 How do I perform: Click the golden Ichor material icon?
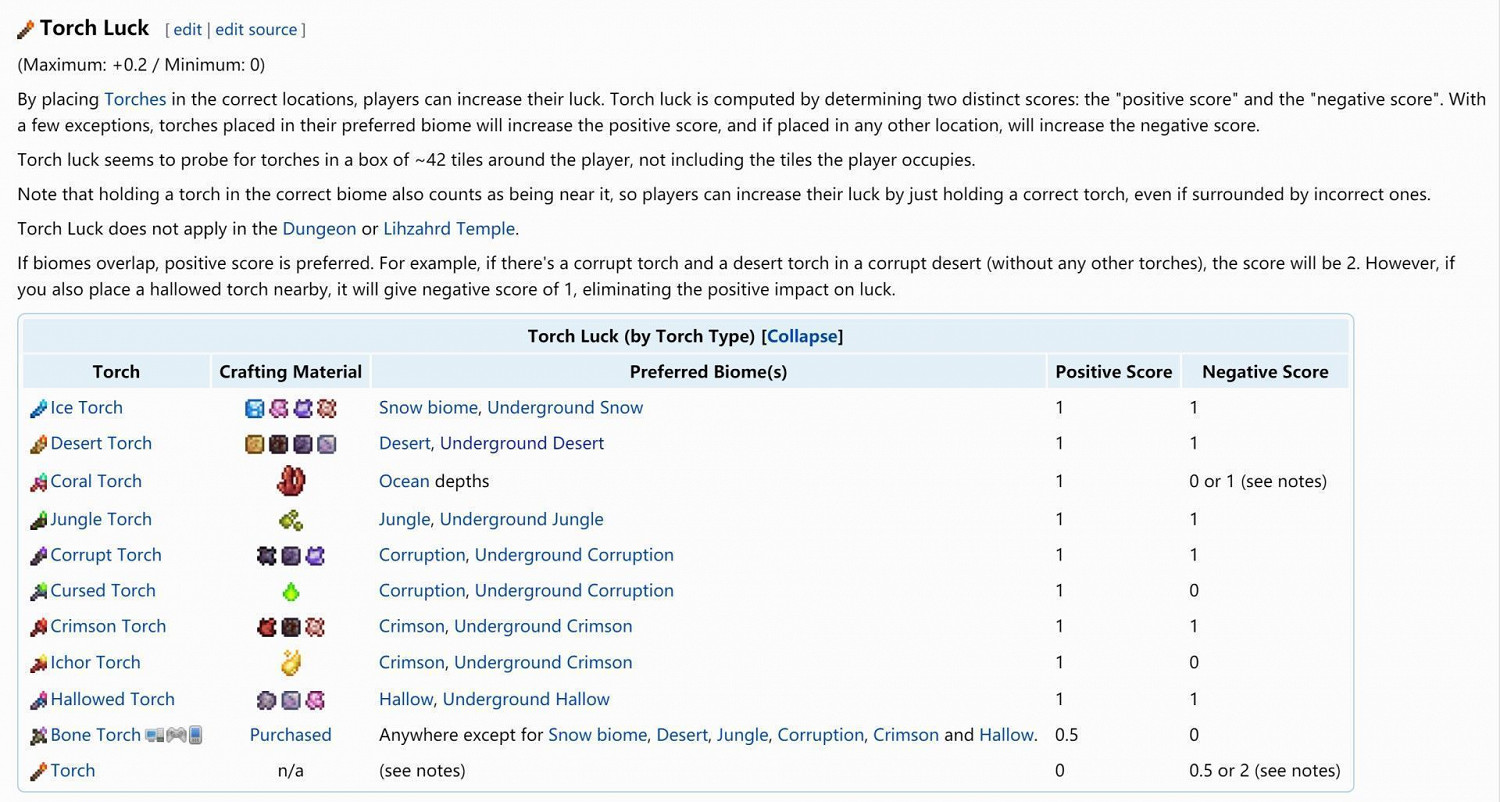pyautogui.click(x=290, y=662)
